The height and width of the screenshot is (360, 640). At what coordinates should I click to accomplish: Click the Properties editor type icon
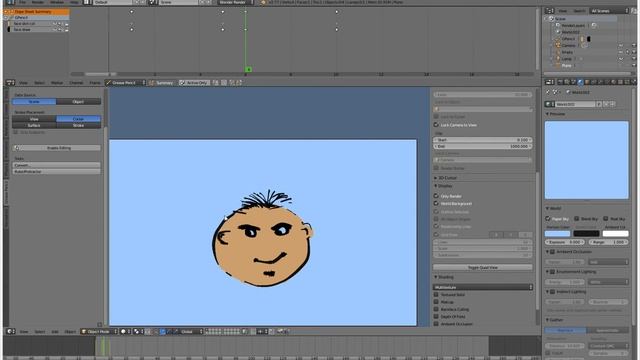(550, 82)
